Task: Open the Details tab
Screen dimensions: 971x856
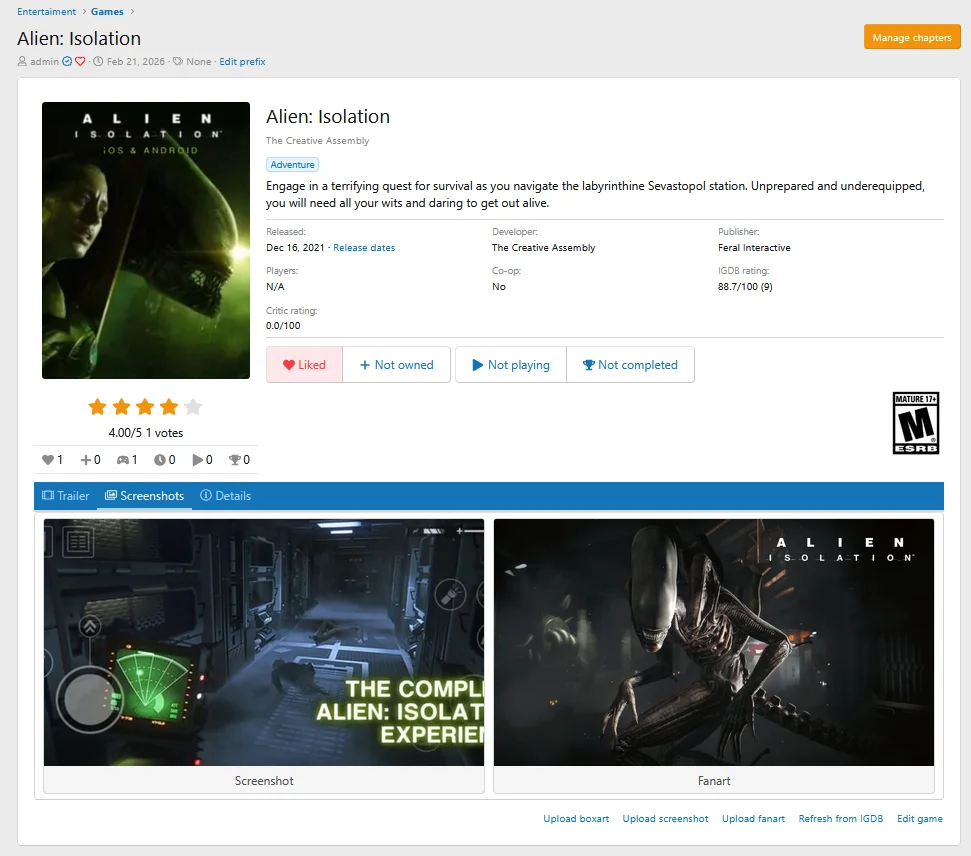Action: click(225, 496)
